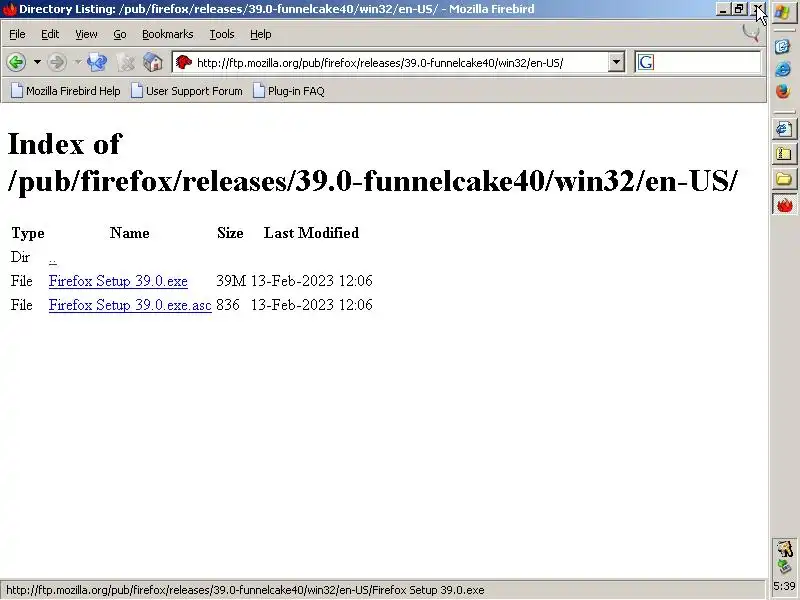Click the upper system tray icon
This screenshot has width=800, height=600.
point(784,549)
